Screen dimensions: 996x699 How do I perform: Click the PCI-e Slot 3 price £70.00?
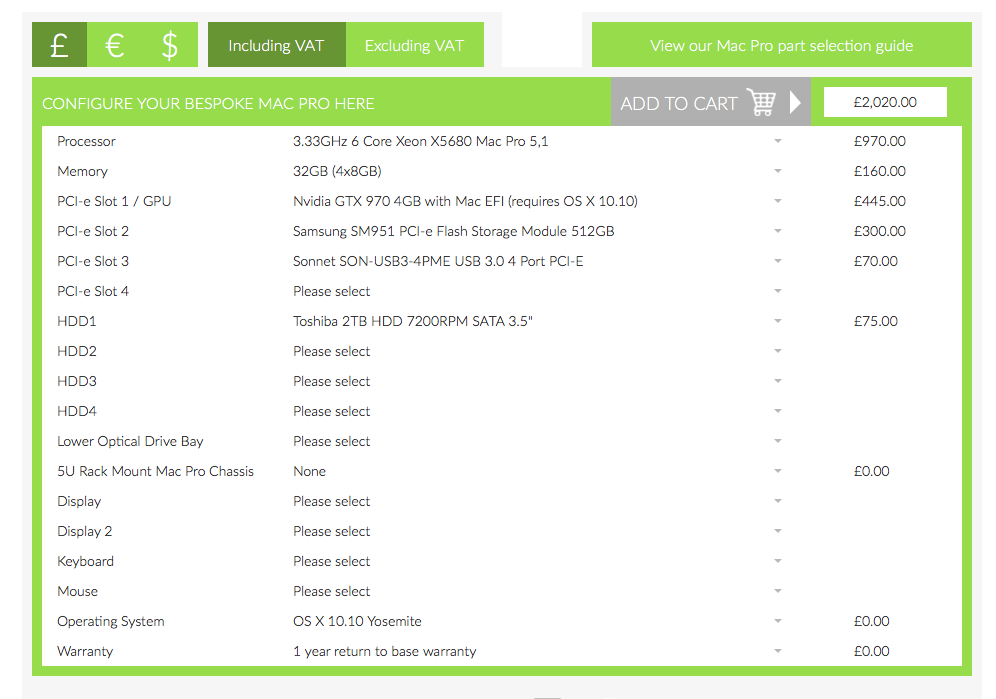click(876, 261)
